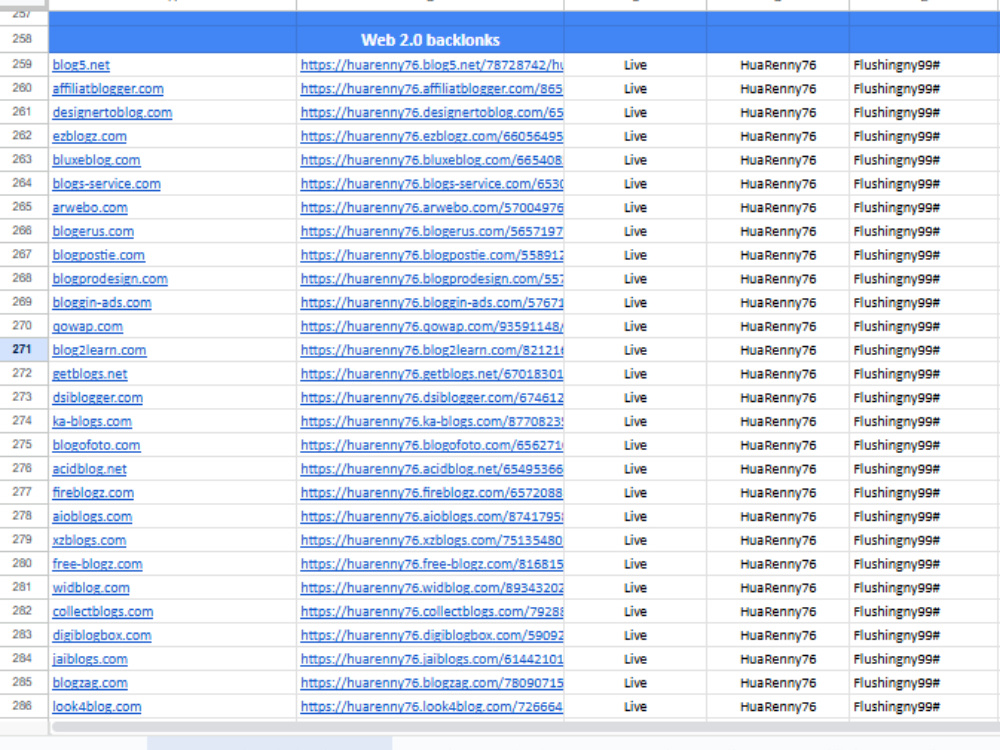Screen dimensions: 1000x750
Task: Open look4blog.com link
Action: pos(96,706)
